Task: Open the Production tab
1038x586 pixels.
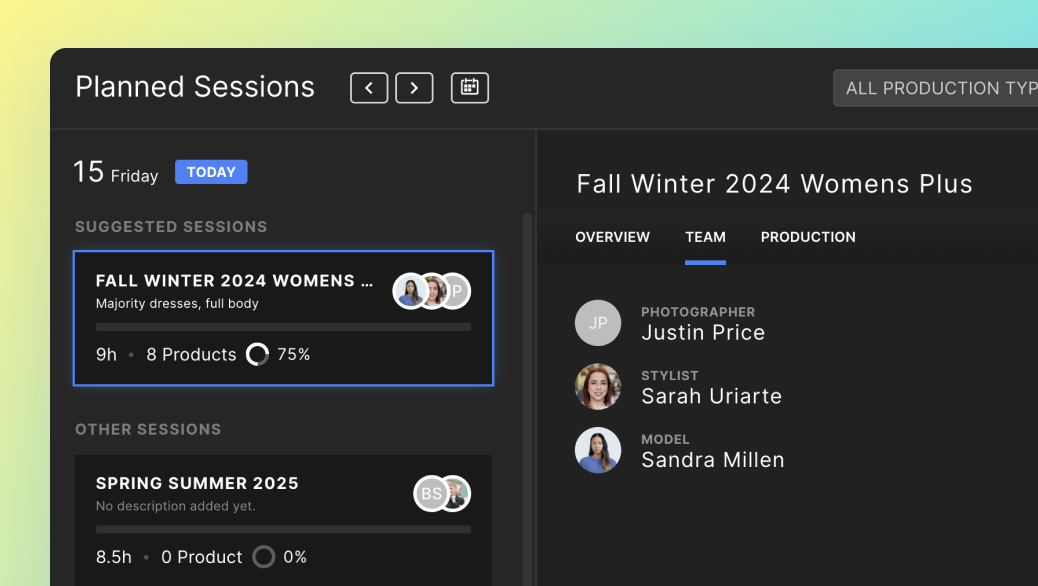Action: click(x=808, y=237)
